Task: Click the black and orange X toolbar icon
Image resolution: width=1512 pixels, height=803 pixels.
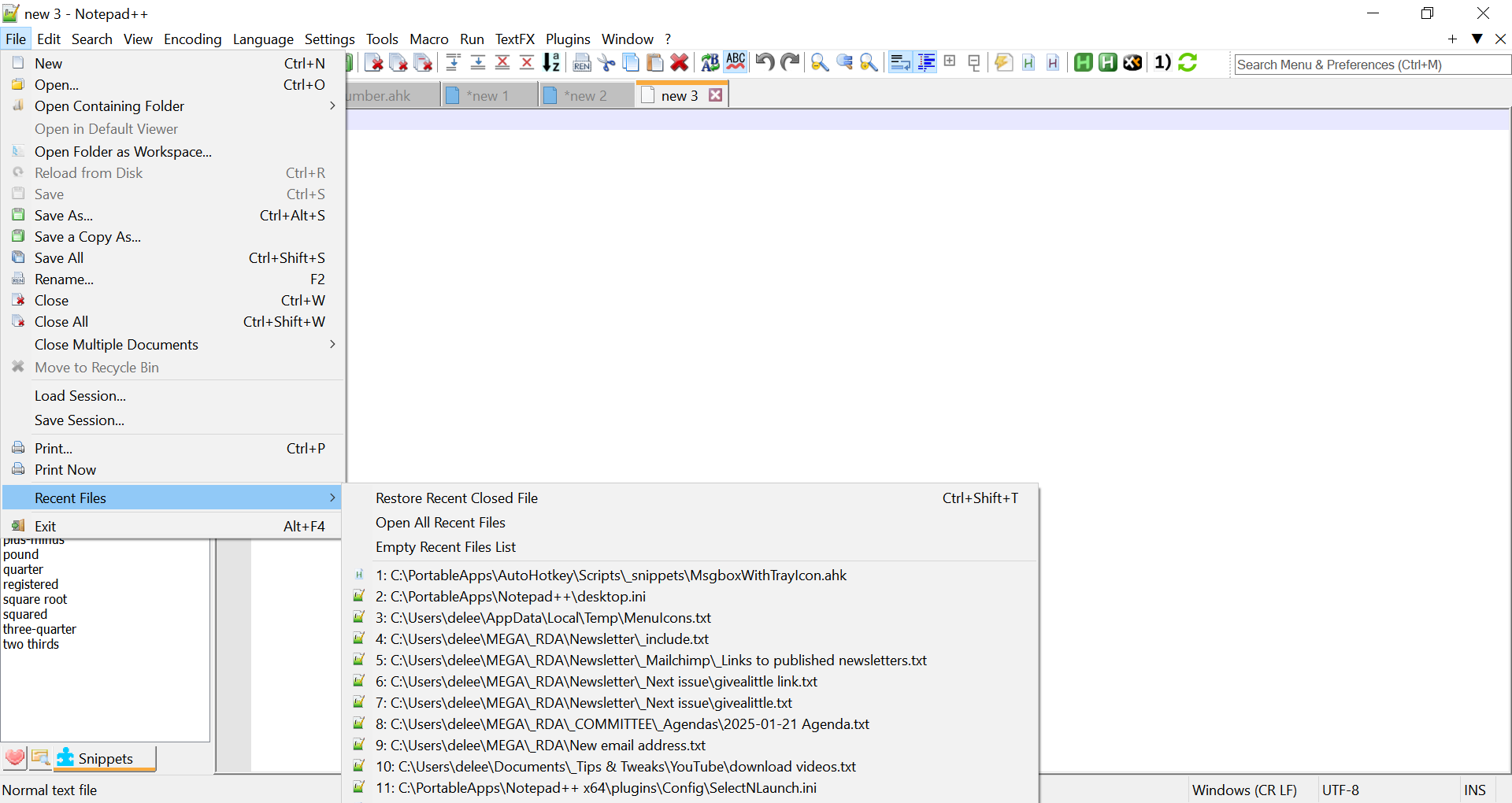Action: (x=1132, y=62)
